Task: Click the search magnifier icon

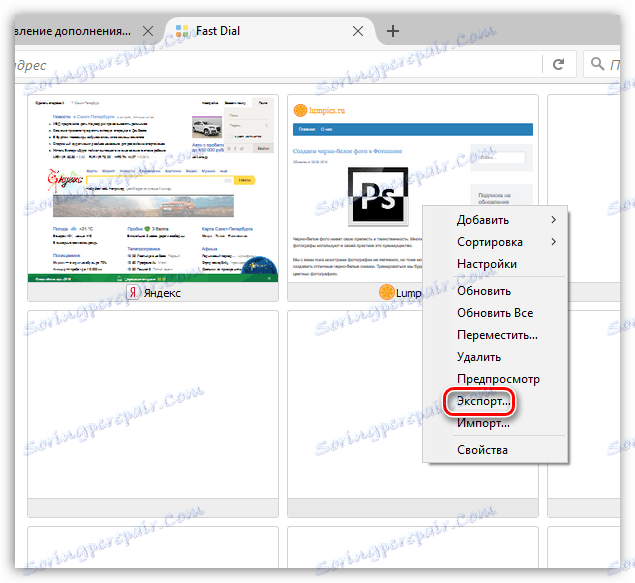Action: (597, 64)
